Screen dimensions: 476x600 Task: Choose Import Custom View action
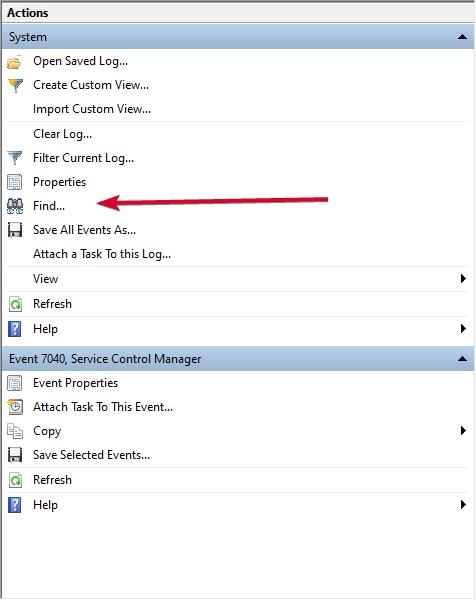tap(92, 109)
